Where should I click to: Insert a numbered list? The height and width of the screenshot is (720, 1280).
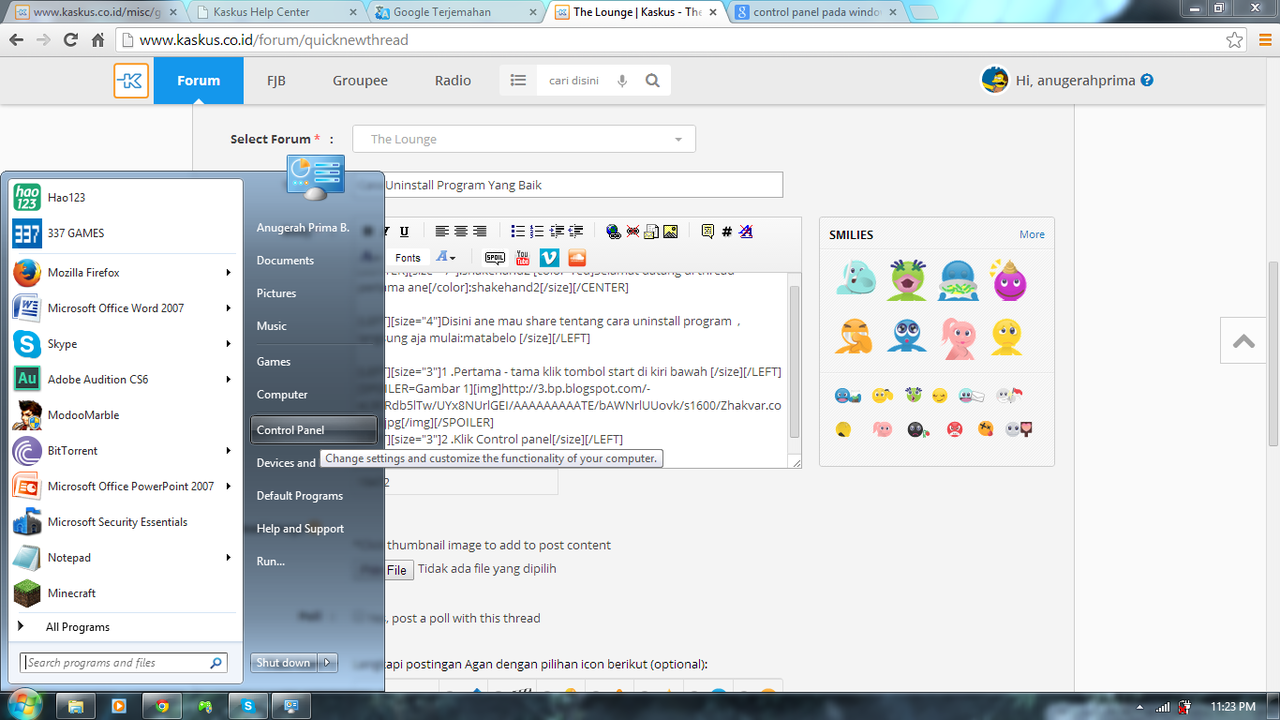pos(537,232)
